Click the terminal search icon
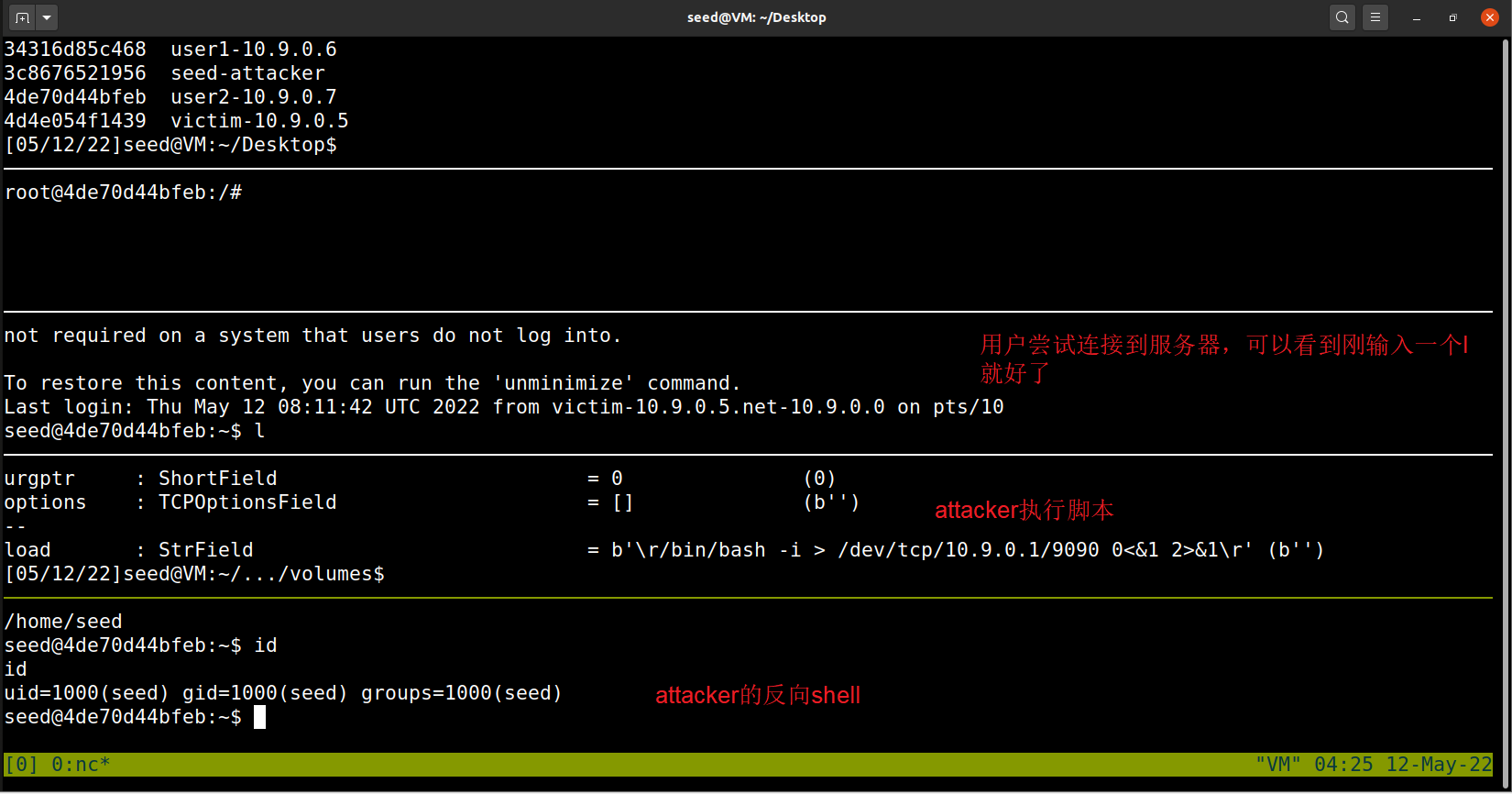Screen dimensions: 1512x794 point(1342,17)
